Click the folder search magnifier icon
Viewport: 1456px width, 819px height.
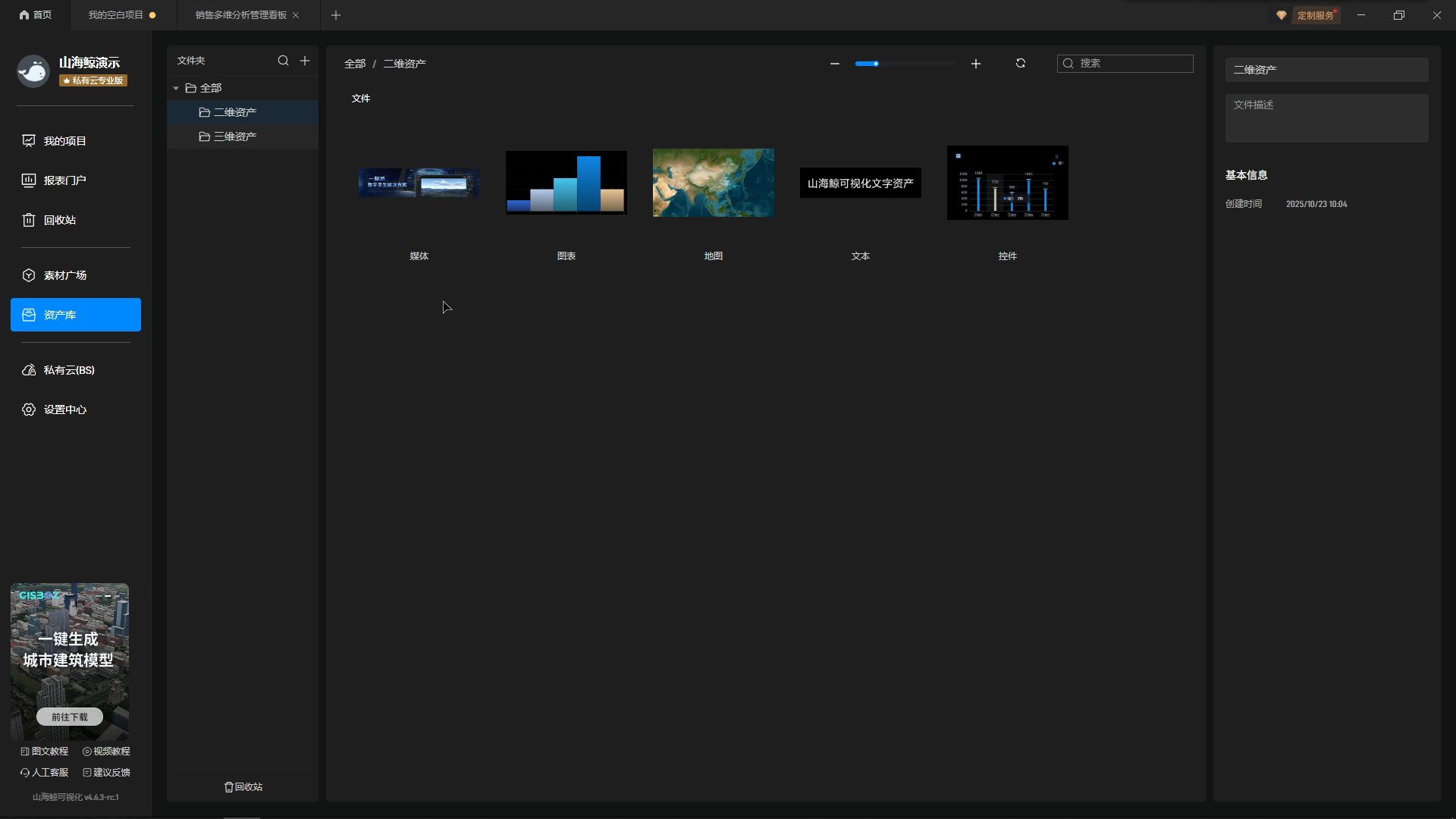tap(283, 61)
